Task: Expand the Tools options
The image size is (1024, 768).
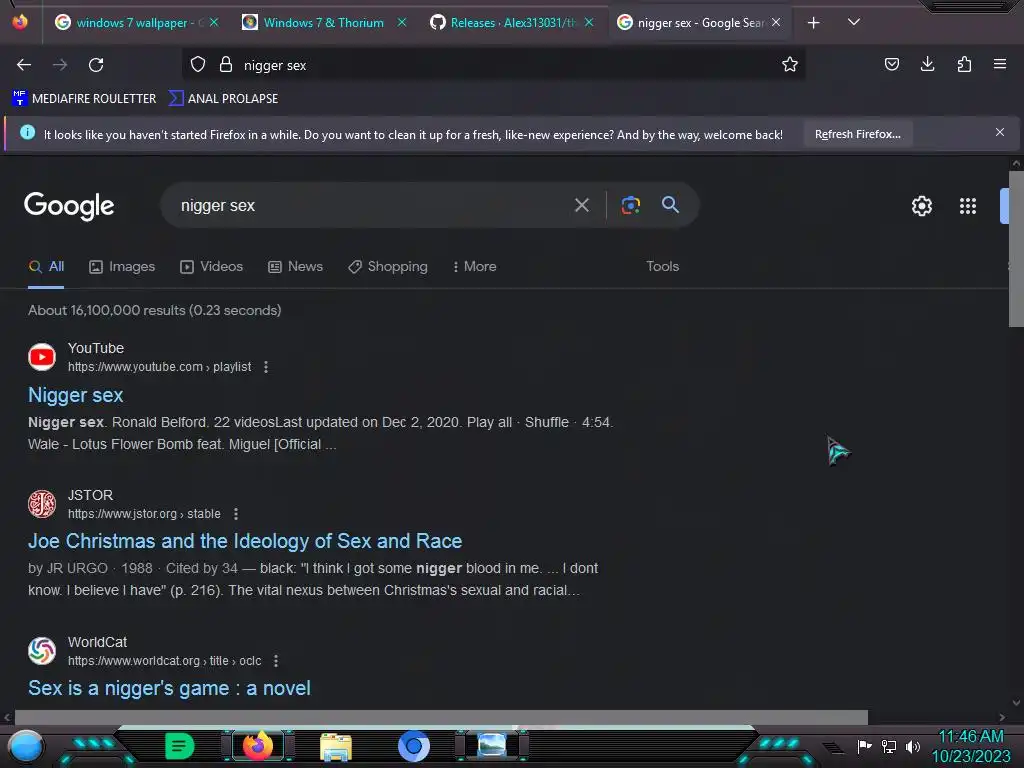Action: [x=662, y=266]
